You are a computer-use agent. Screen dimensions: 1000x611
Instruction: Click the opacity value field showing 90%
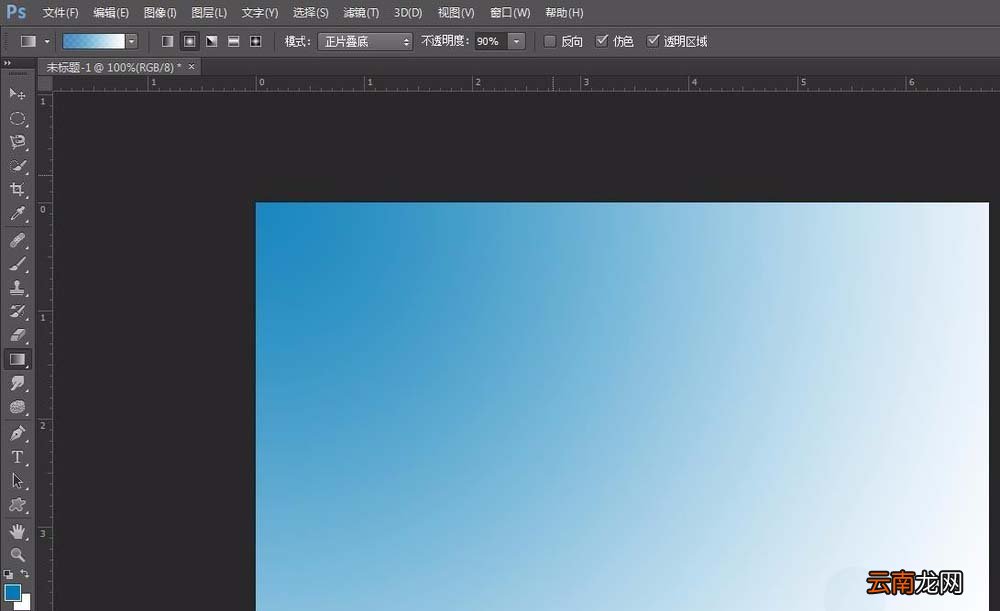pos(491,41)
